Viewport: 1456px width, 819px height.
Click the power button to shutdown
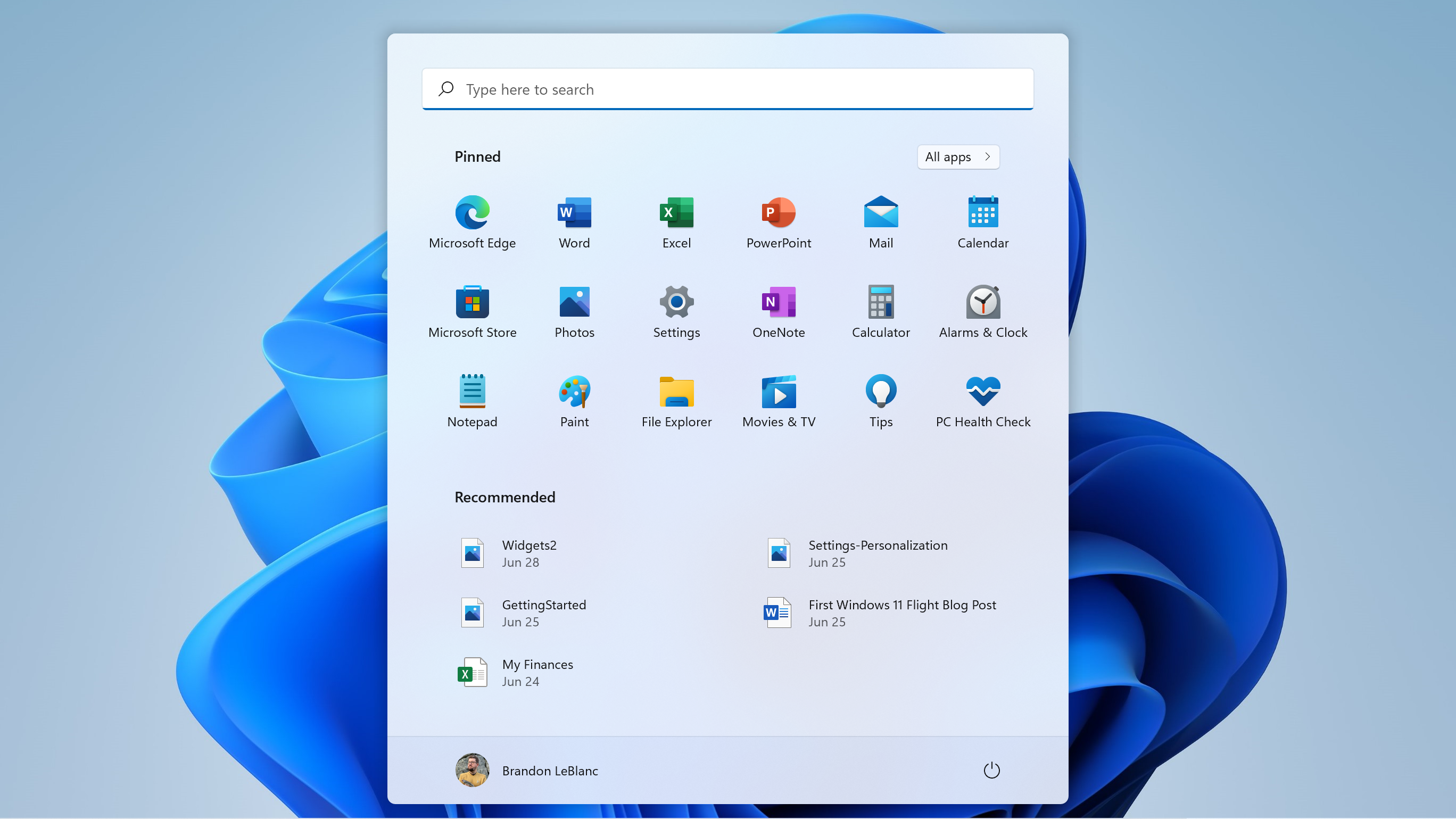990,769
